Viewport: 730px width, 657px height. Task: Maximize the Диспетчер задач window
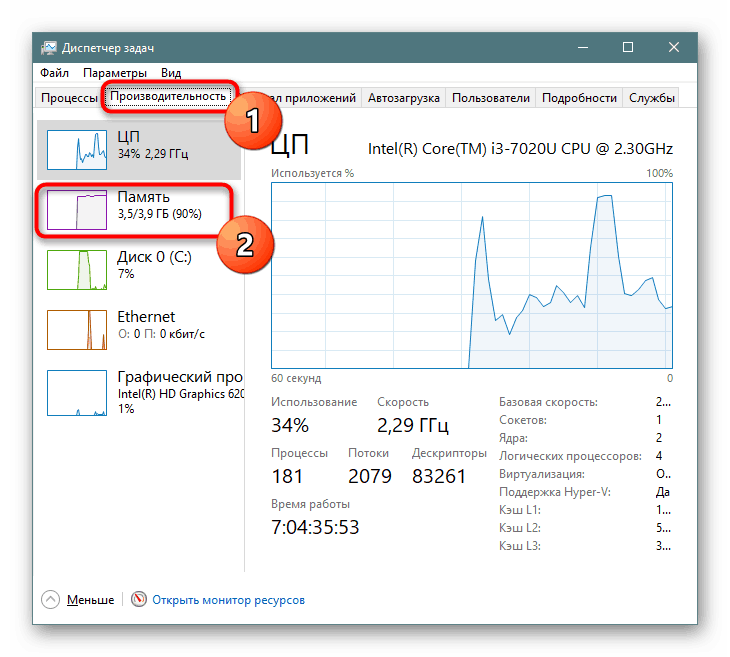coord(628,47)
